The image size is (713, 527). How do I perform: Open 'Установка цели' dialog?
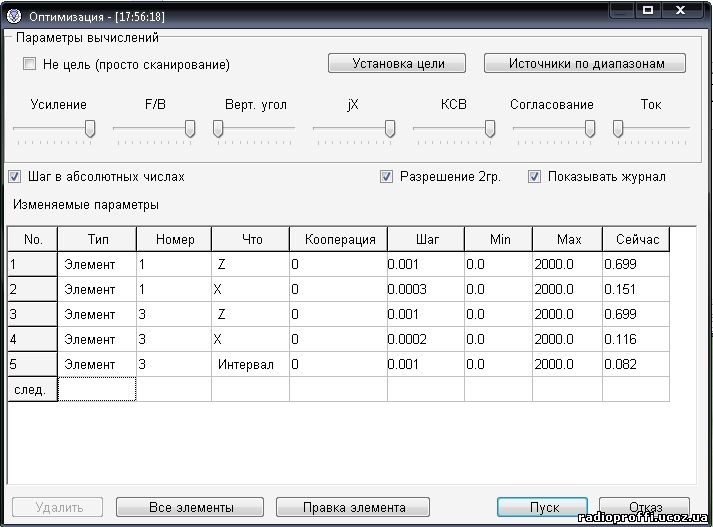pos(397,63)
